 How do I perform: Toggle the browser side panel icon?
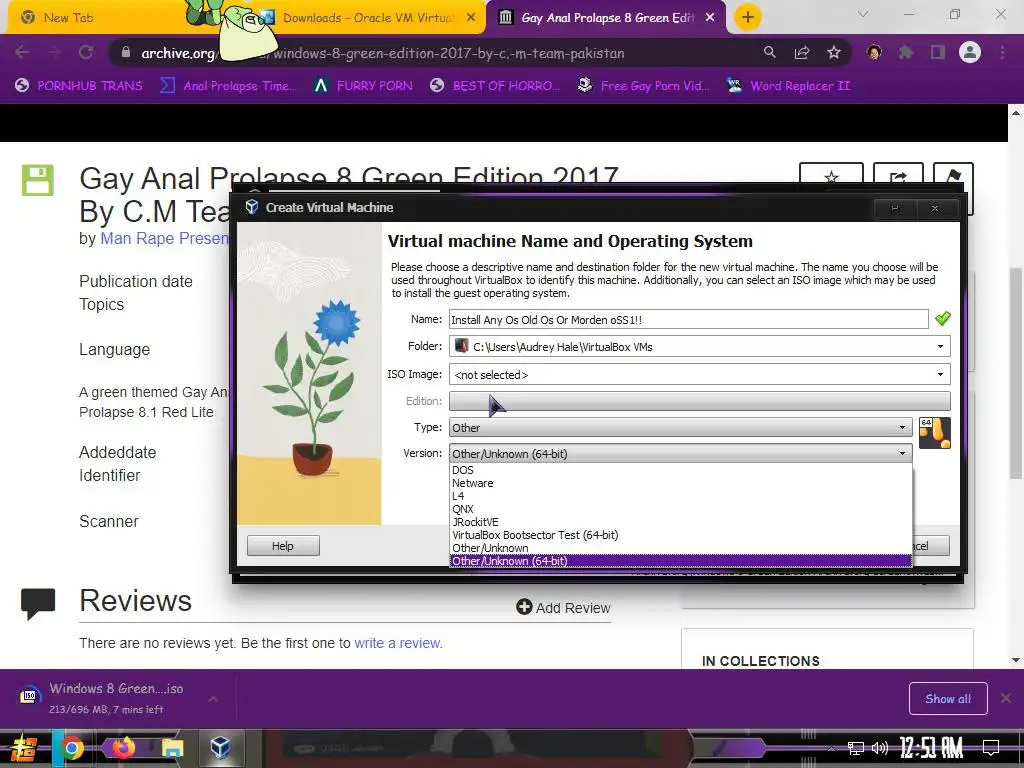(x=938, y=52)
